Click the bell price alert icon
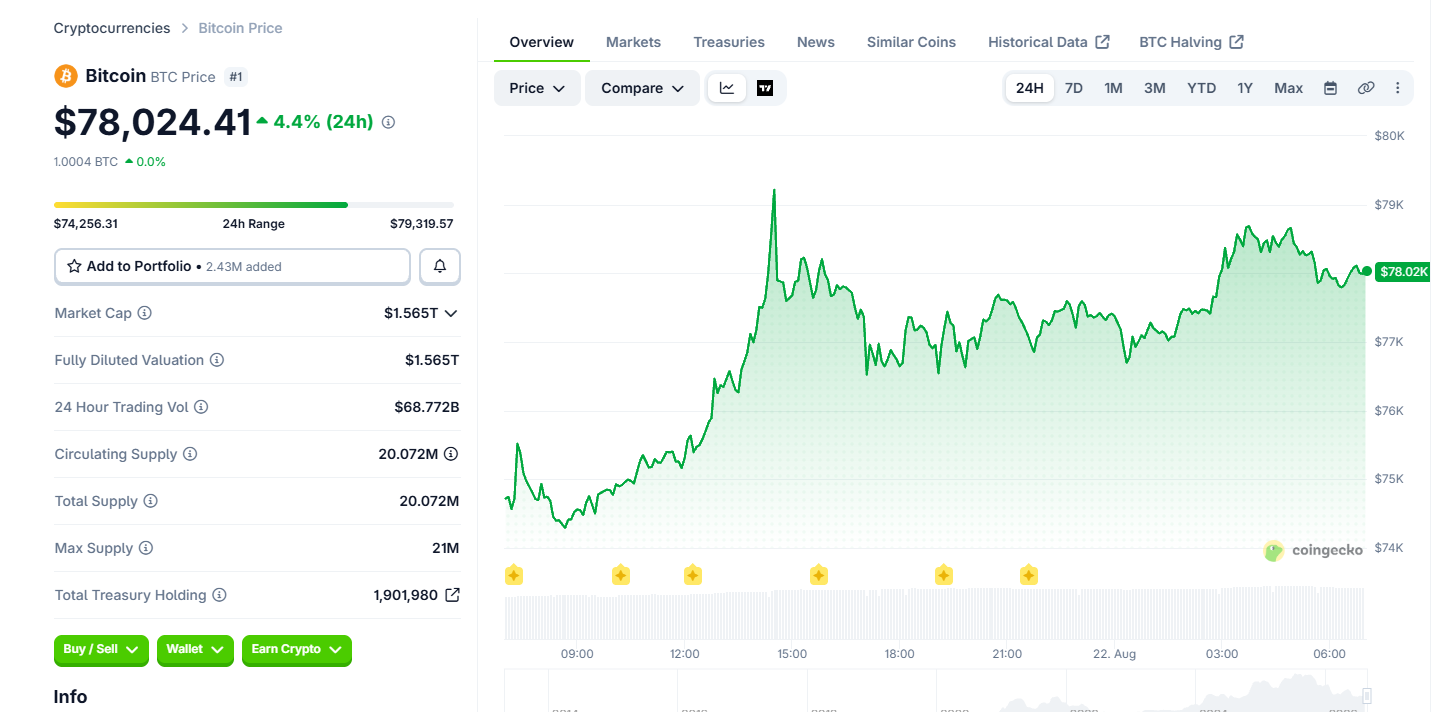Image resolution: width=1441 pixels, height=712 pixels. click(x=440, y=266)
